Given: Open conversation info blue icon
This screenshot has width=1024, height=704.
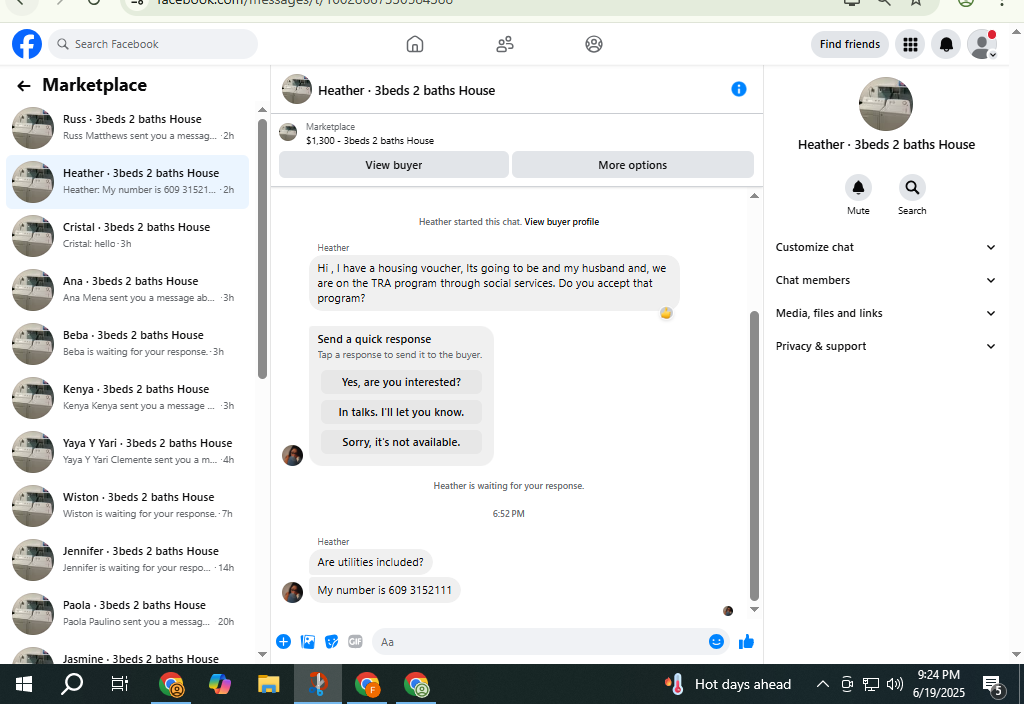Looking at the screenshot, I should pyautogui.click(x=739, y=89).
